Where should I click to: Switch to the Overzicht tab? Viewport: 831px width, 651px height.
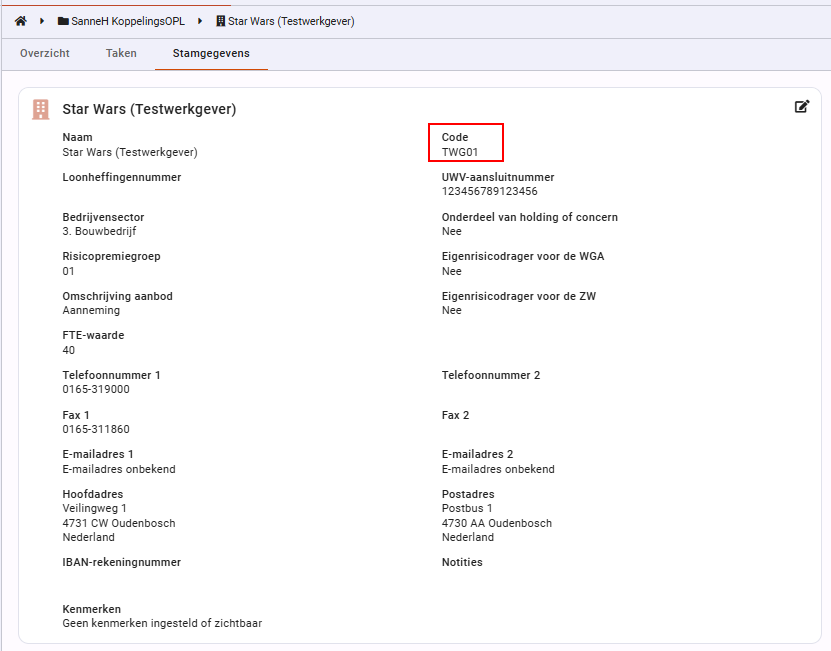45,53
